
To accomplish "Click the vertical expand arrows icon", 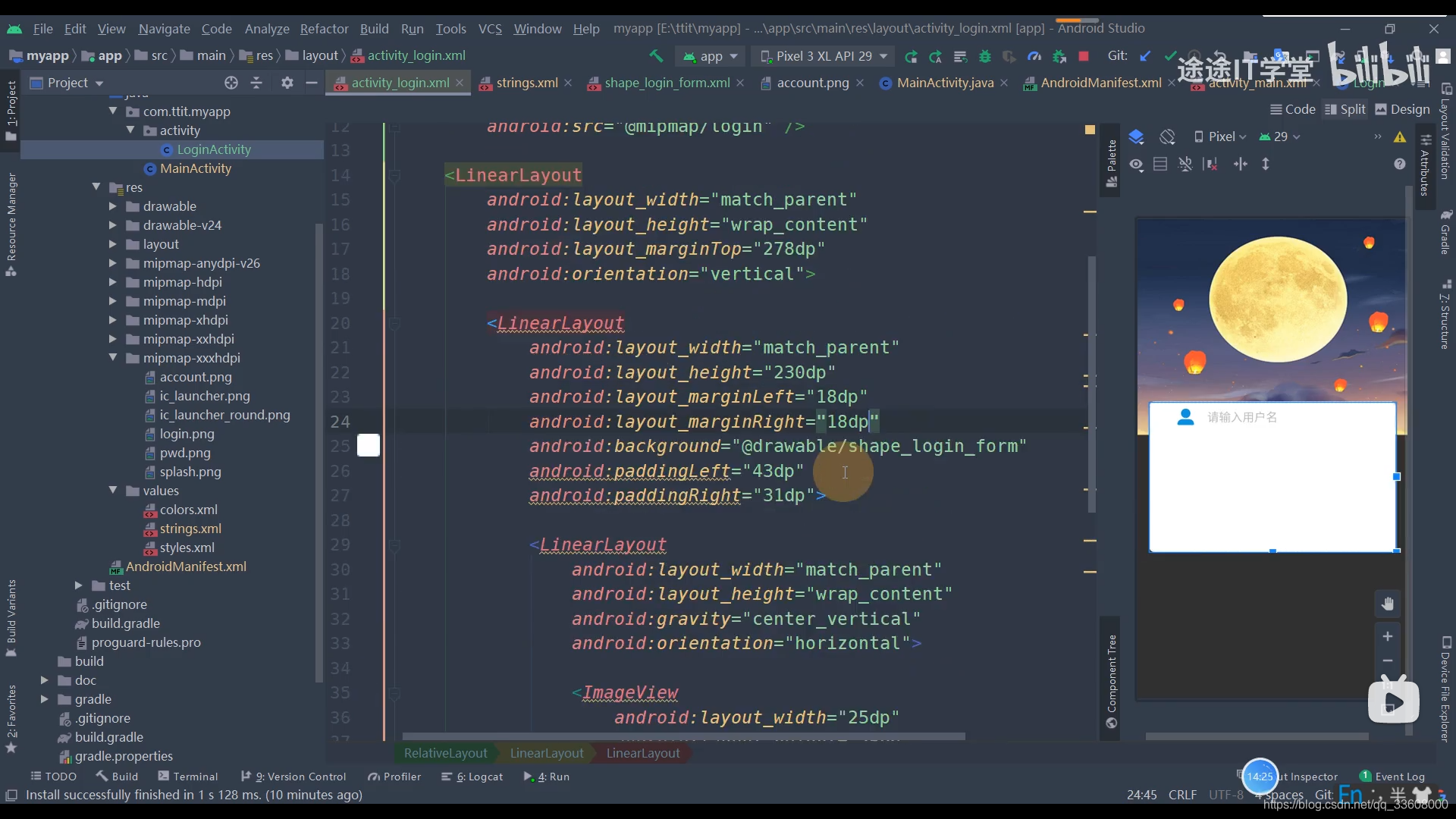I will click(x=1266, y=165).
